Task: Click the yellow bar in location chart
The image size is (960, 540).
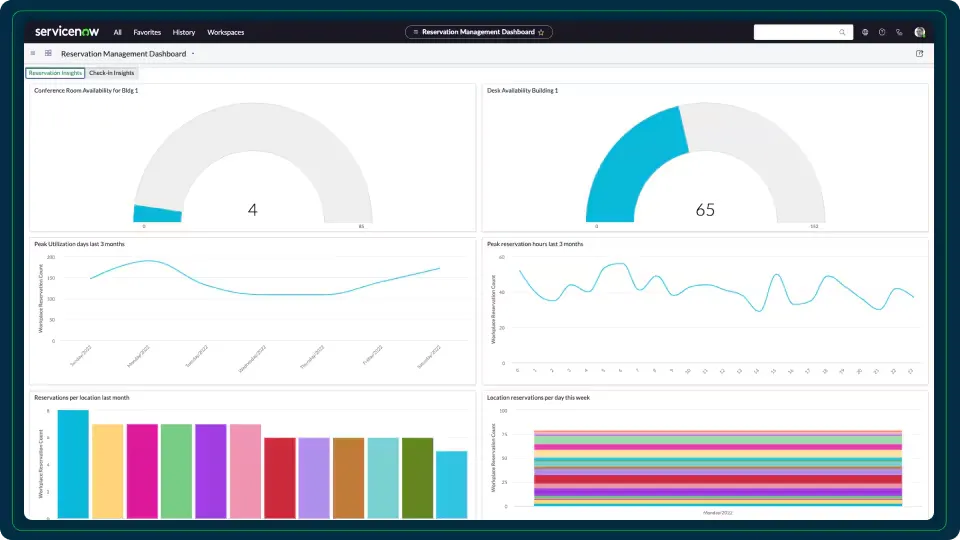Action: tap(108, 471)
